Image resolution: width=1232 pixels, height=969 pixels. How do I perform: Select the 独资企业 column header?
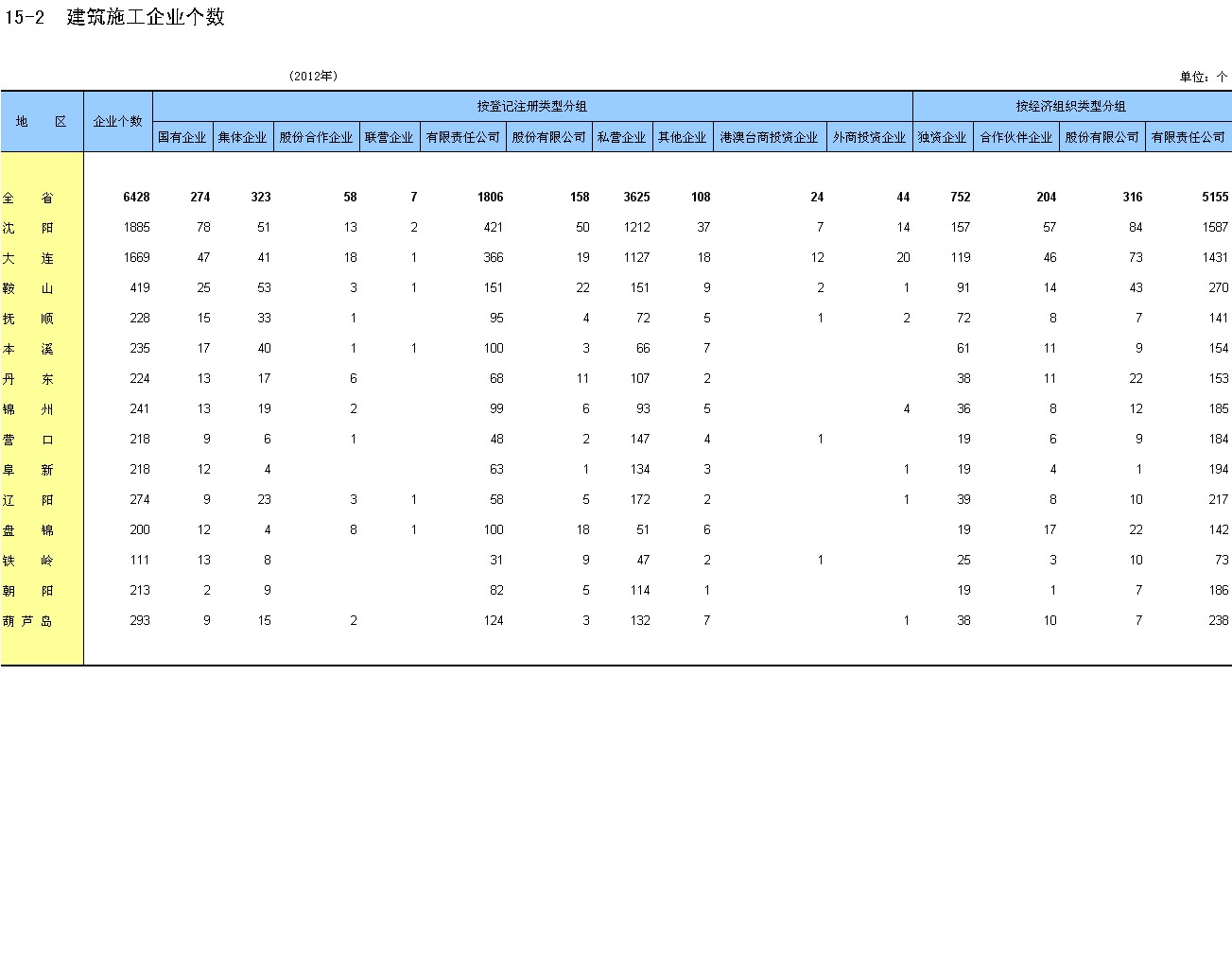(943, 137)
